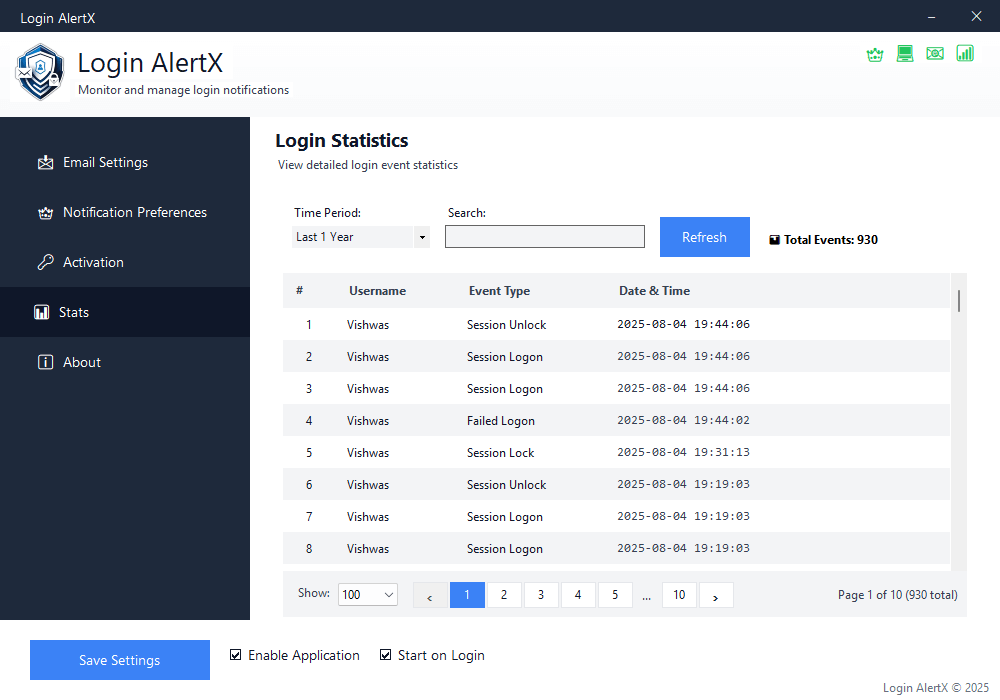This screenshot has height=700, width=1000.
Task: Select row 2 Session Logon event
Action: coord(617,356)
